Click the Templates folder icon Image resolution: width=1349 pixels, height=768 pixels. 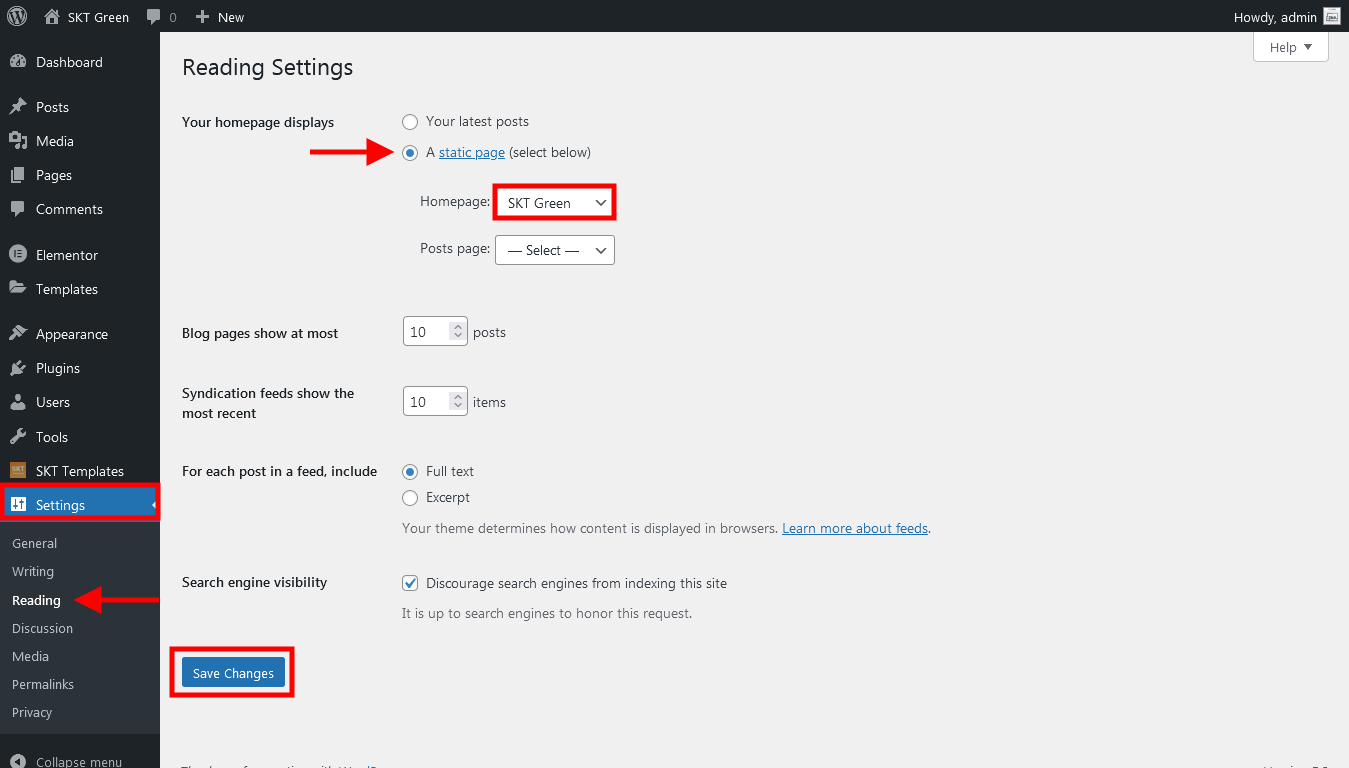(18, 289)
